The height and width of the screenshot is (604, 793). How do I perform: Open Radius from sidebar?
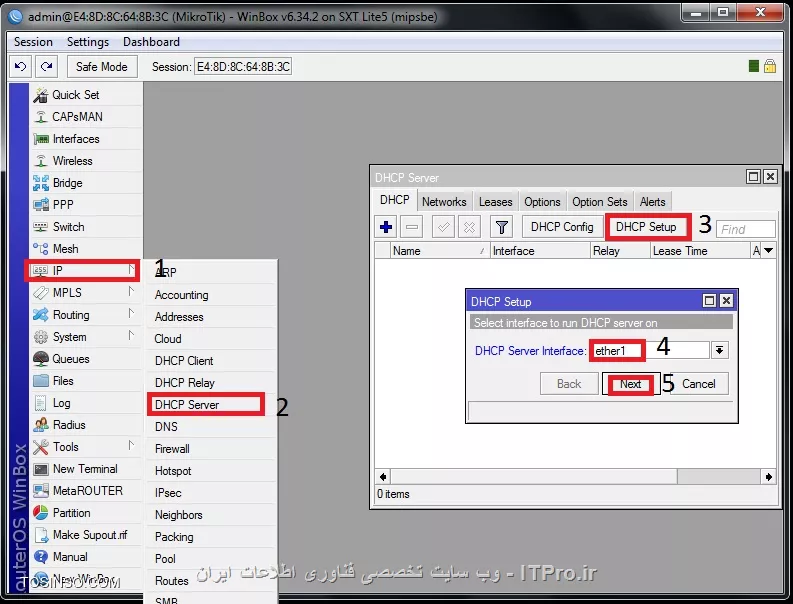(x=85, y=425)
